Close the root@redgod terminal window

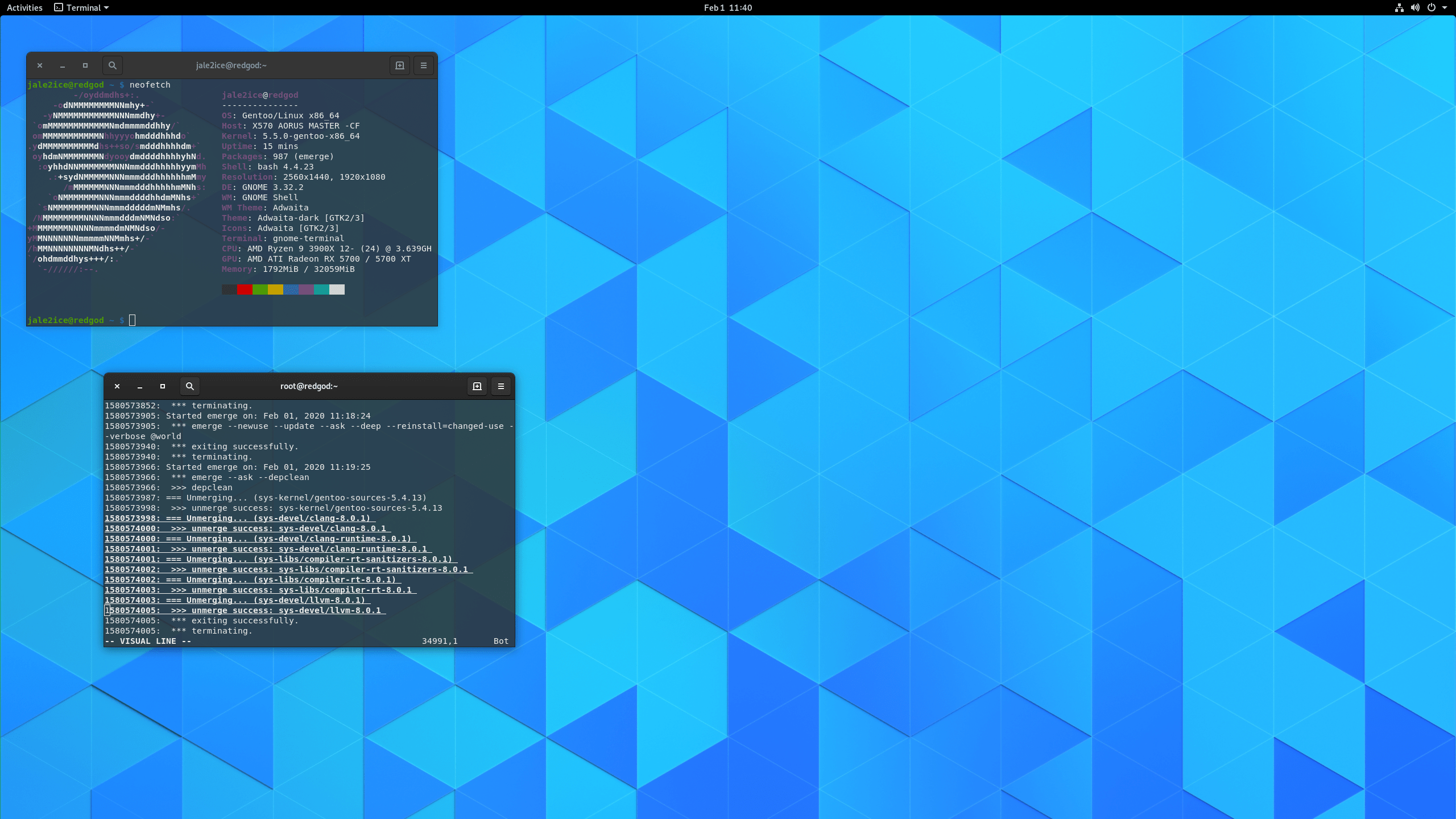[117, 386]
